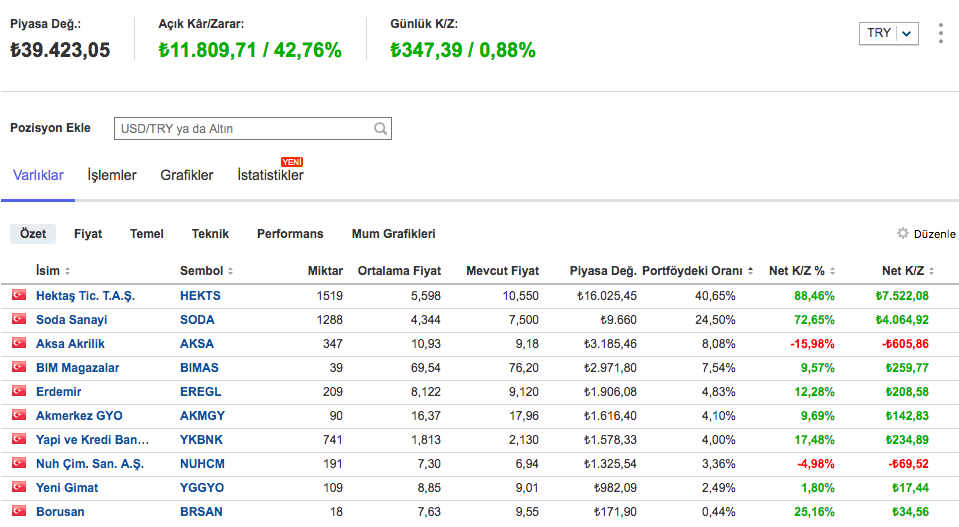Open the Grafikler tab
959x527 pixels.
pos(187,175)
